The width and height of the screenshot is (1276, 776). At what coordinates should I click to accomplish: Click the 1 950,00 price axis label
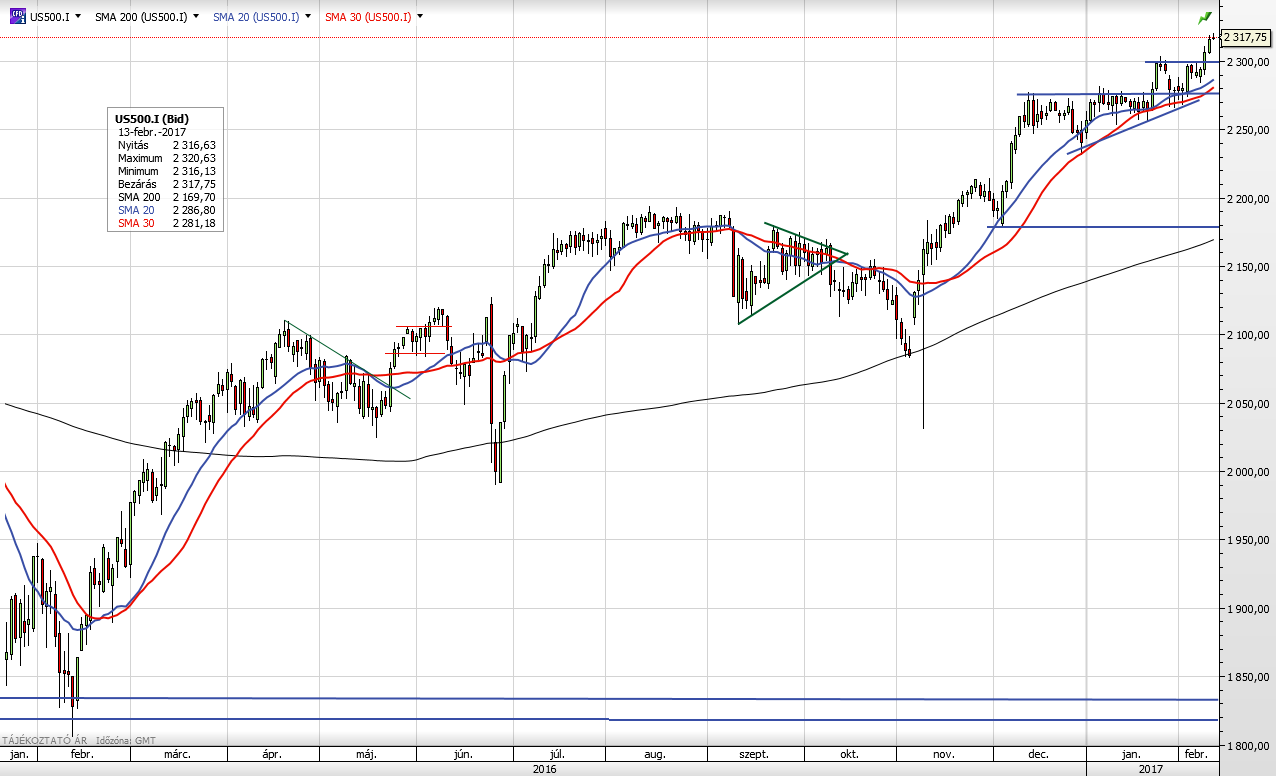[1249, 540]
